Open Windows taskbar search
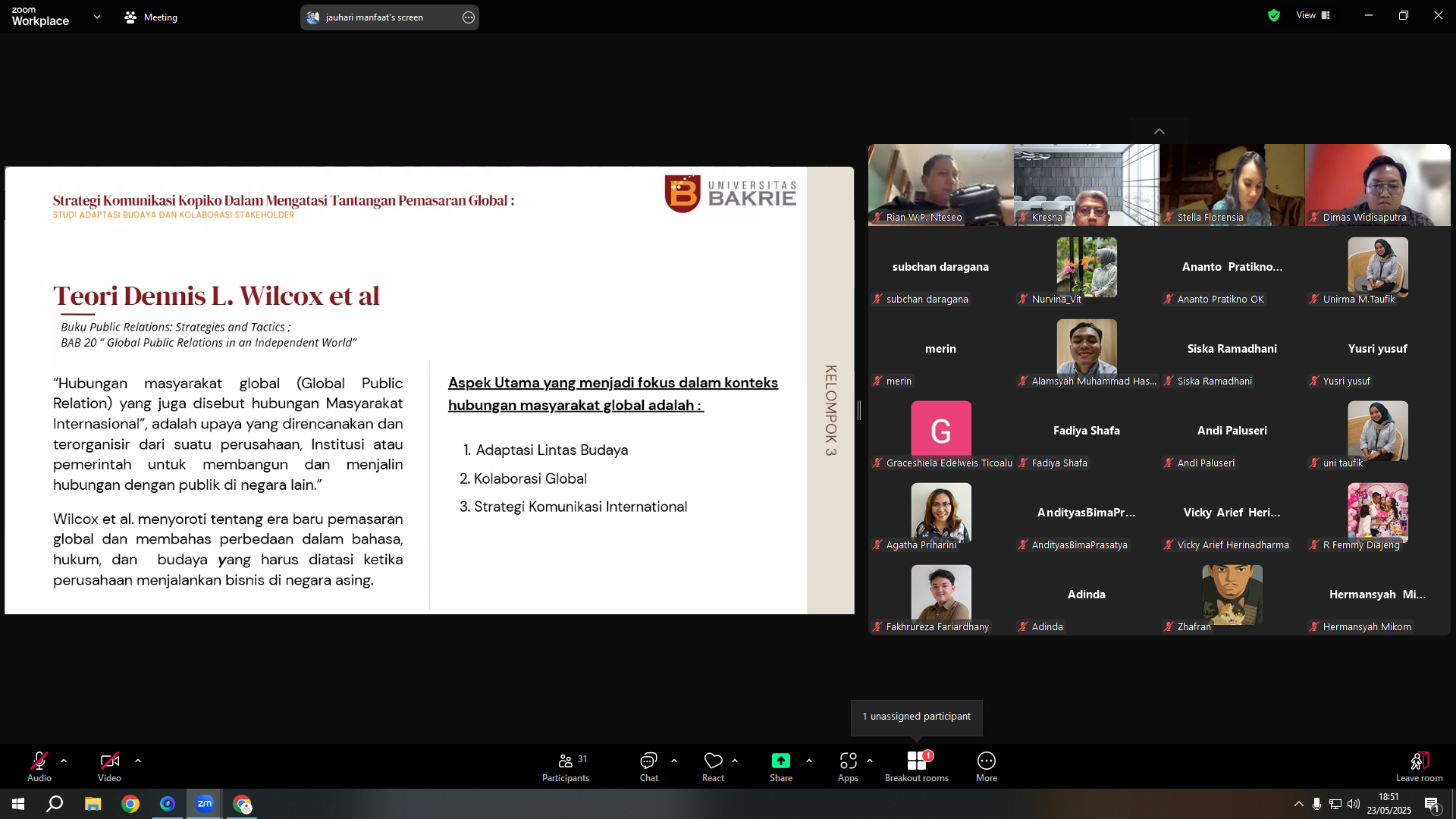 click(55, 804)
